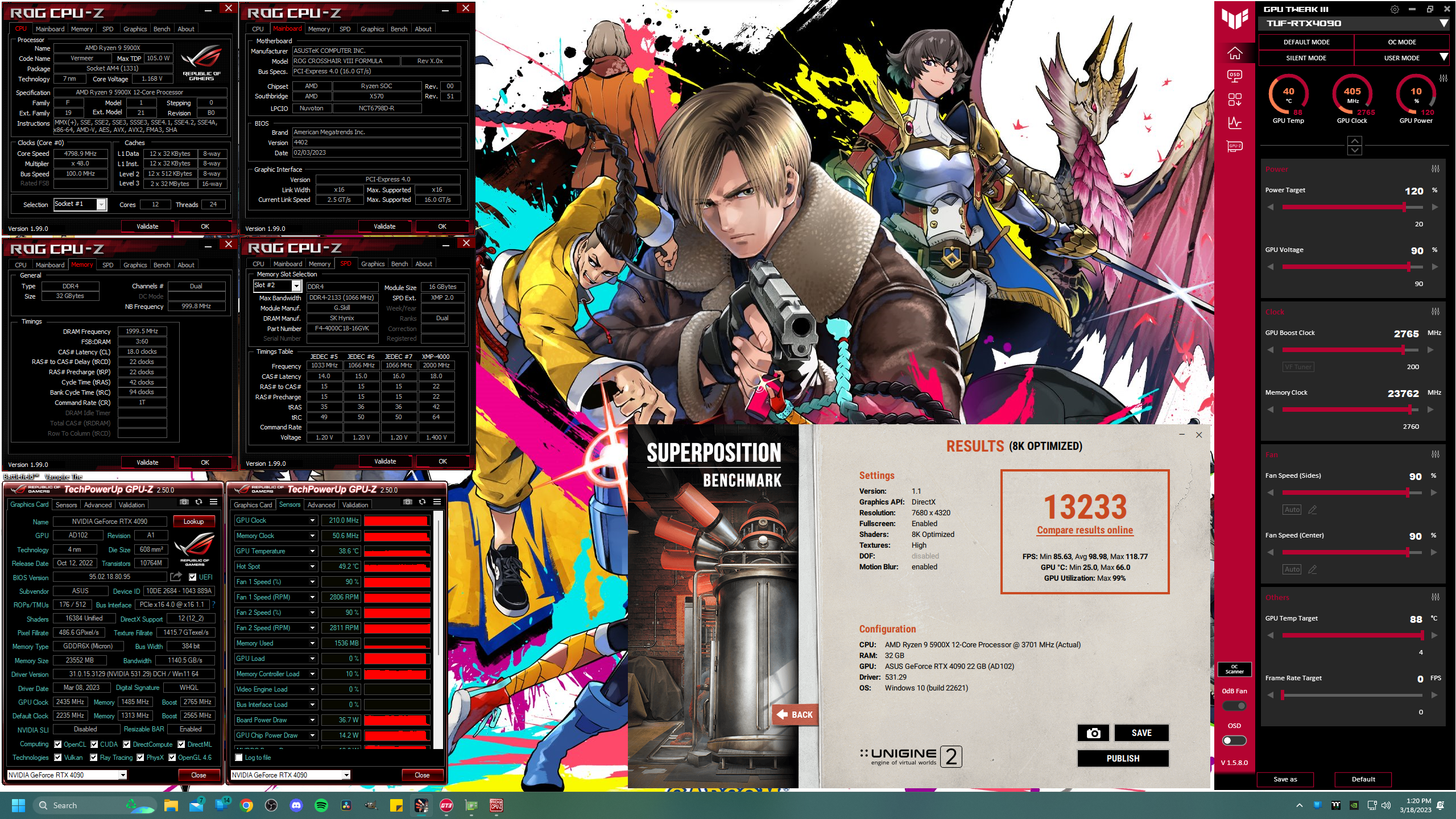1456x819 pixels.
Task: Click the Superposition camera screenshot button
Action: point(1093,733)
